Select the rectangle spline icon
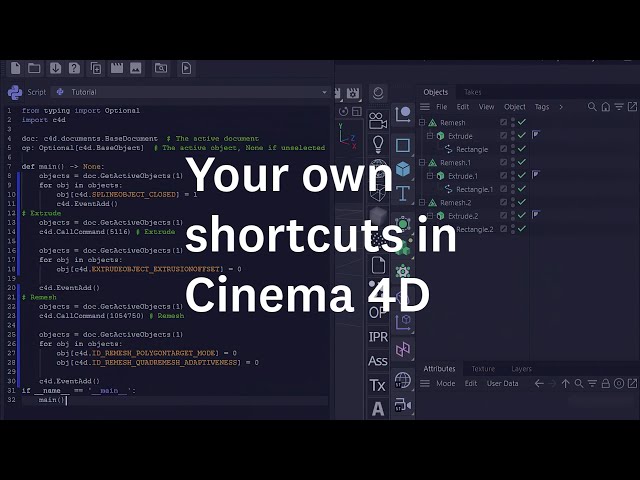 click(x=403, y=145)
